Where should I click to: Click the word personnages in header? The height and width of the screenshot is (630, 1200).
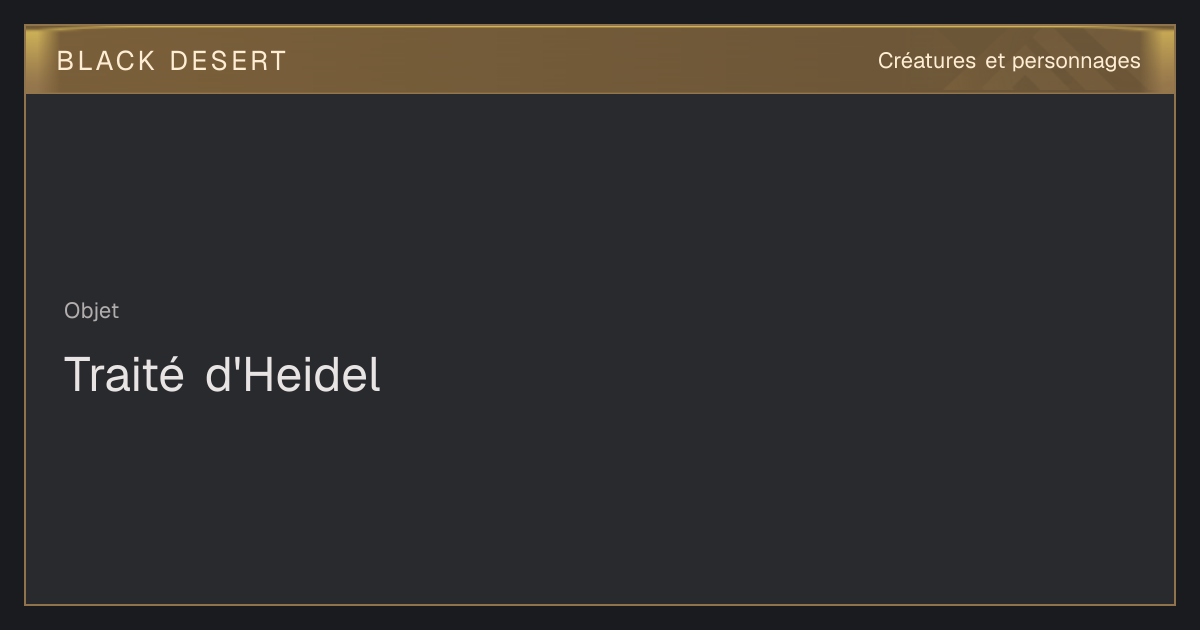coord(1076,62)
